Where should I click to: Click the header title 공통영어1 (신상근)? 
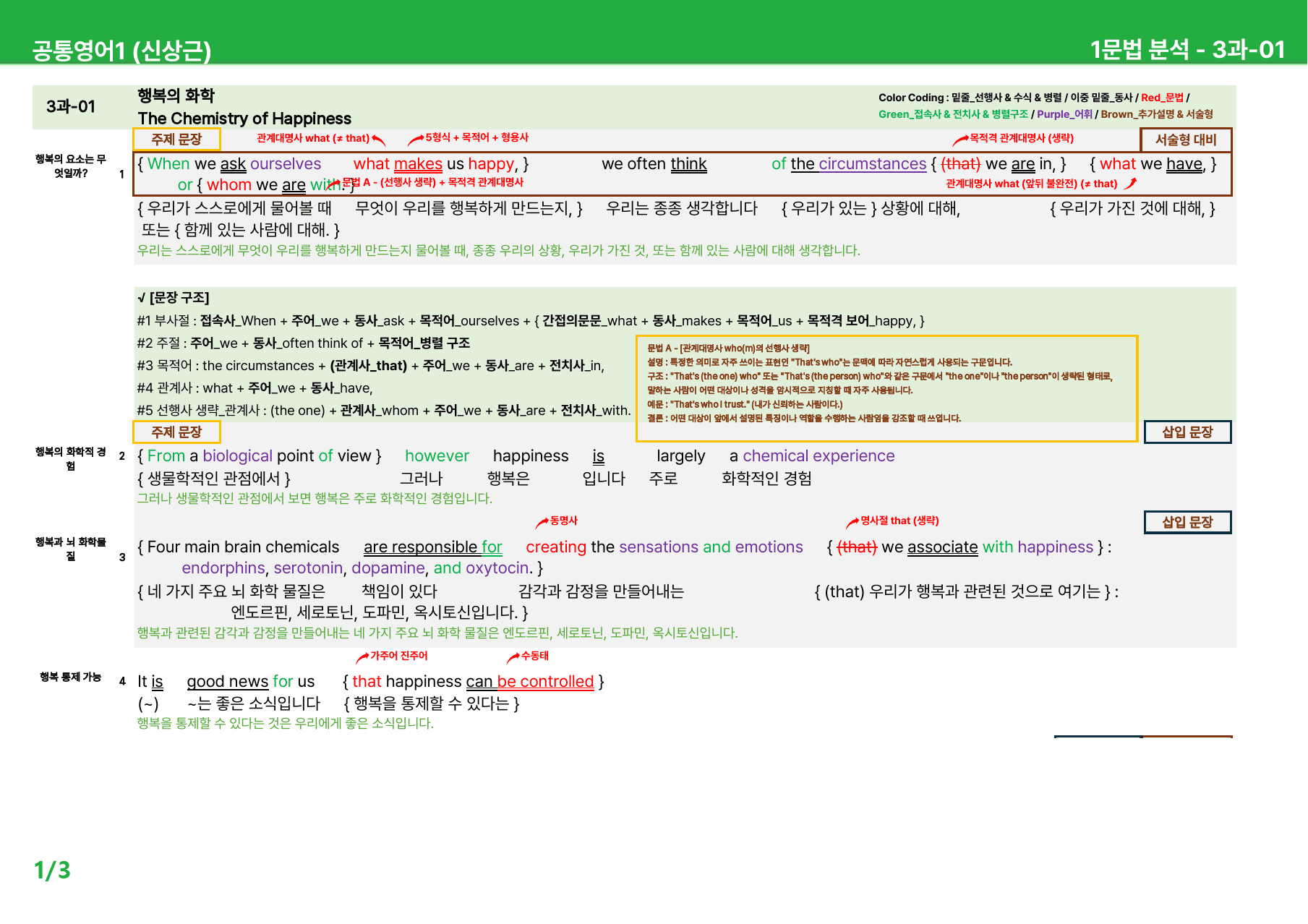121,51
